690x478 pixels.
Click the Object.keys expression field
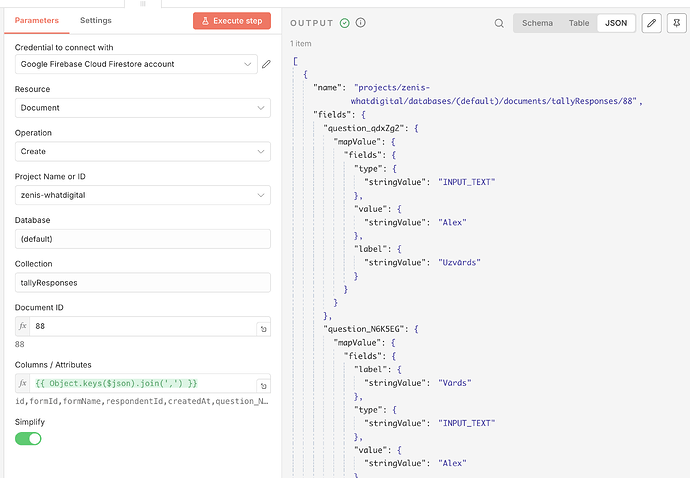click(x=143, y=383)
